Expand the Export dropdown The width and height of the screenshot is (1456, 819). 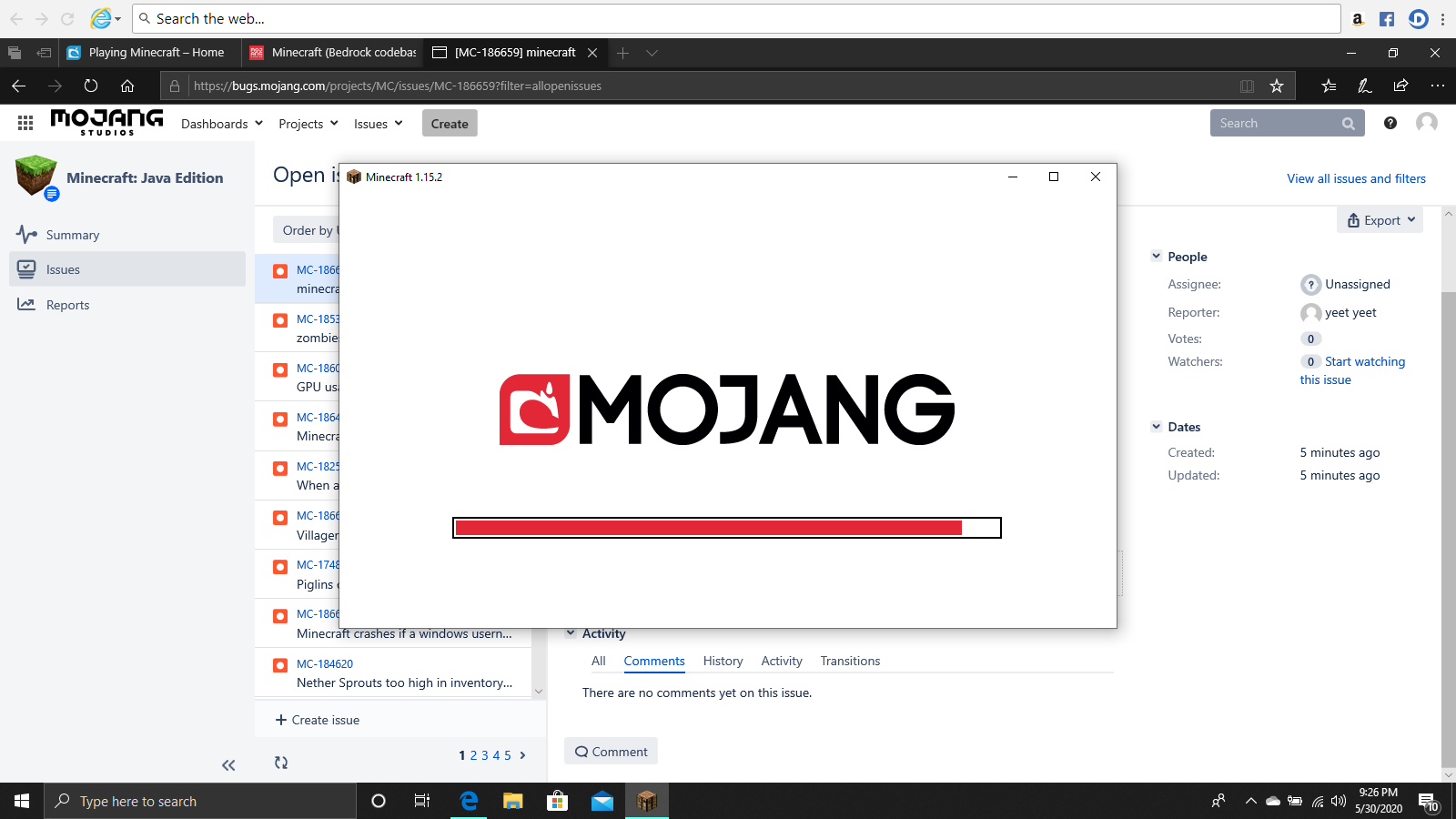click(1380, 220)
